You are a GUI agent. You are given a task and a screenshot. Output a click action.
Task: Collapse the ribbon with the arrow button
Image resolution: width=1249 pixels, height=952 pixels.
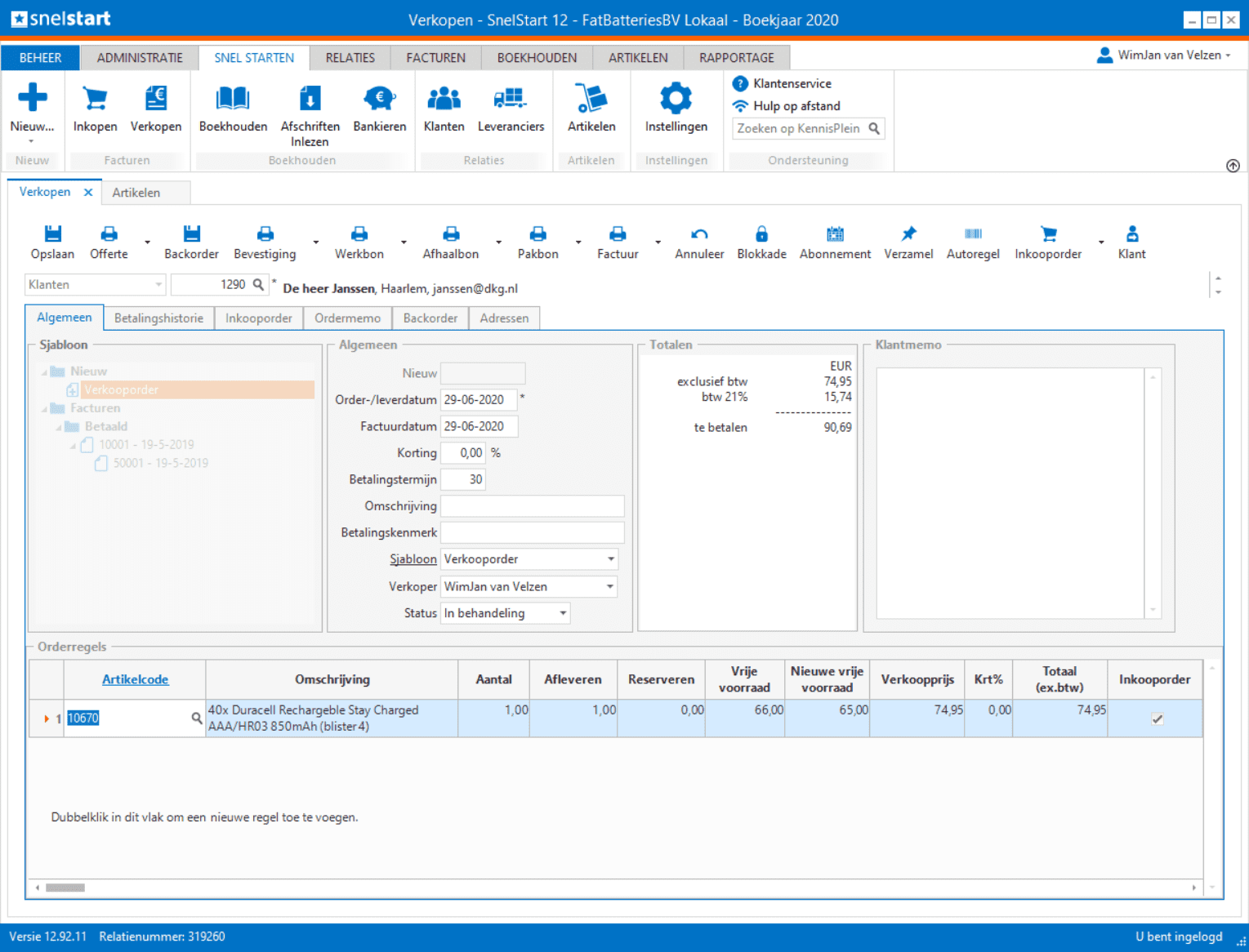[1233, 166]
